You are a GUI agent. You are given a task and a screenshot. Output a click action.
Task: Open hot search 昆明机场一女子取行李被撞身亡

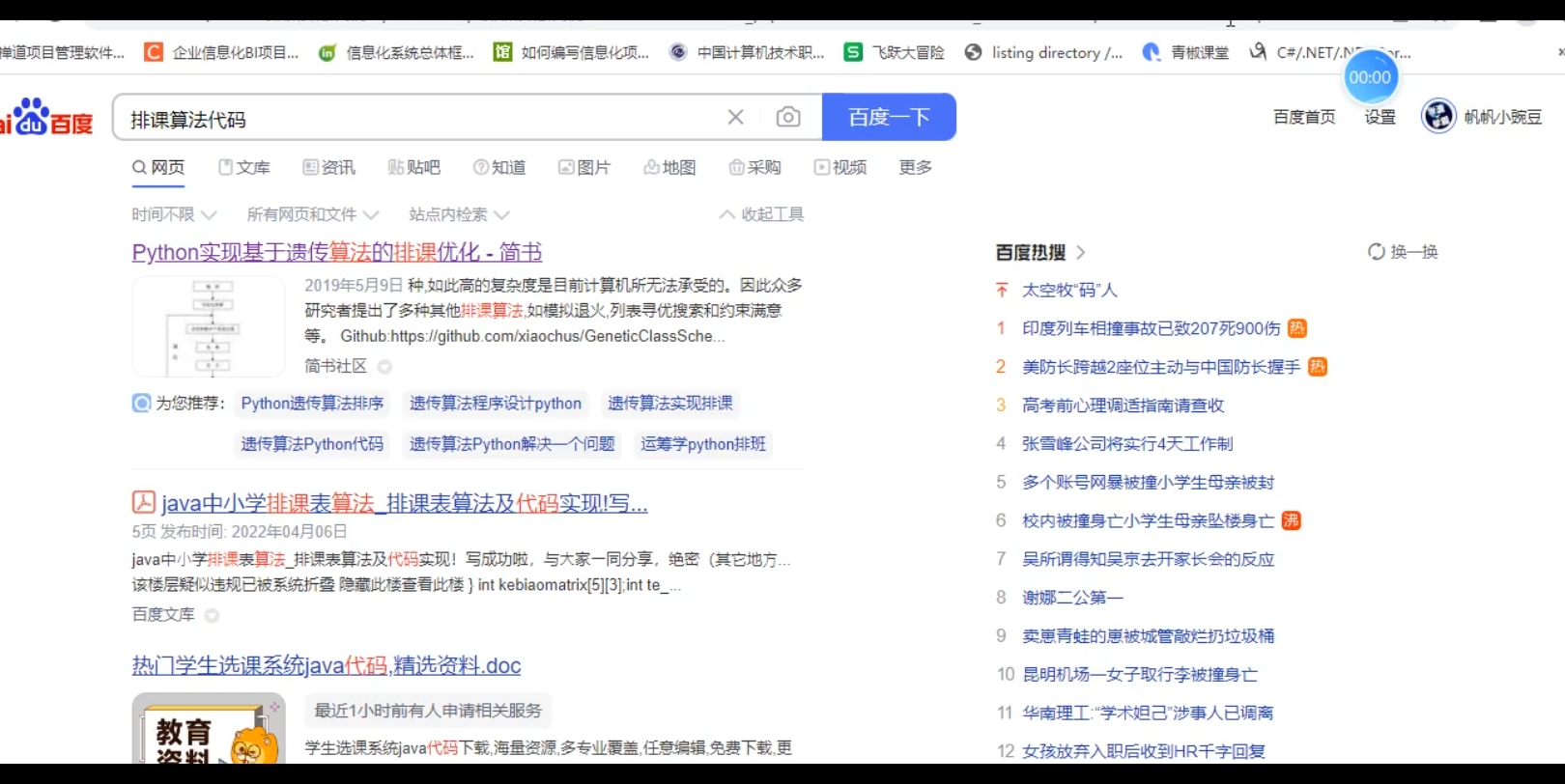pyautogui.click(x=1140, y=674)
